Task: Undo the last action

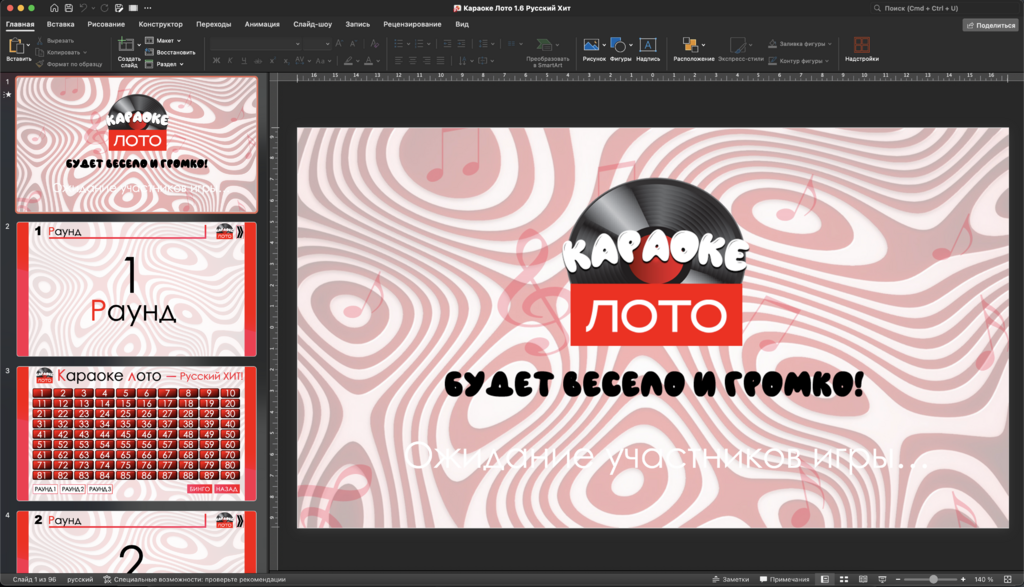Action: click(x=84, y=8)
